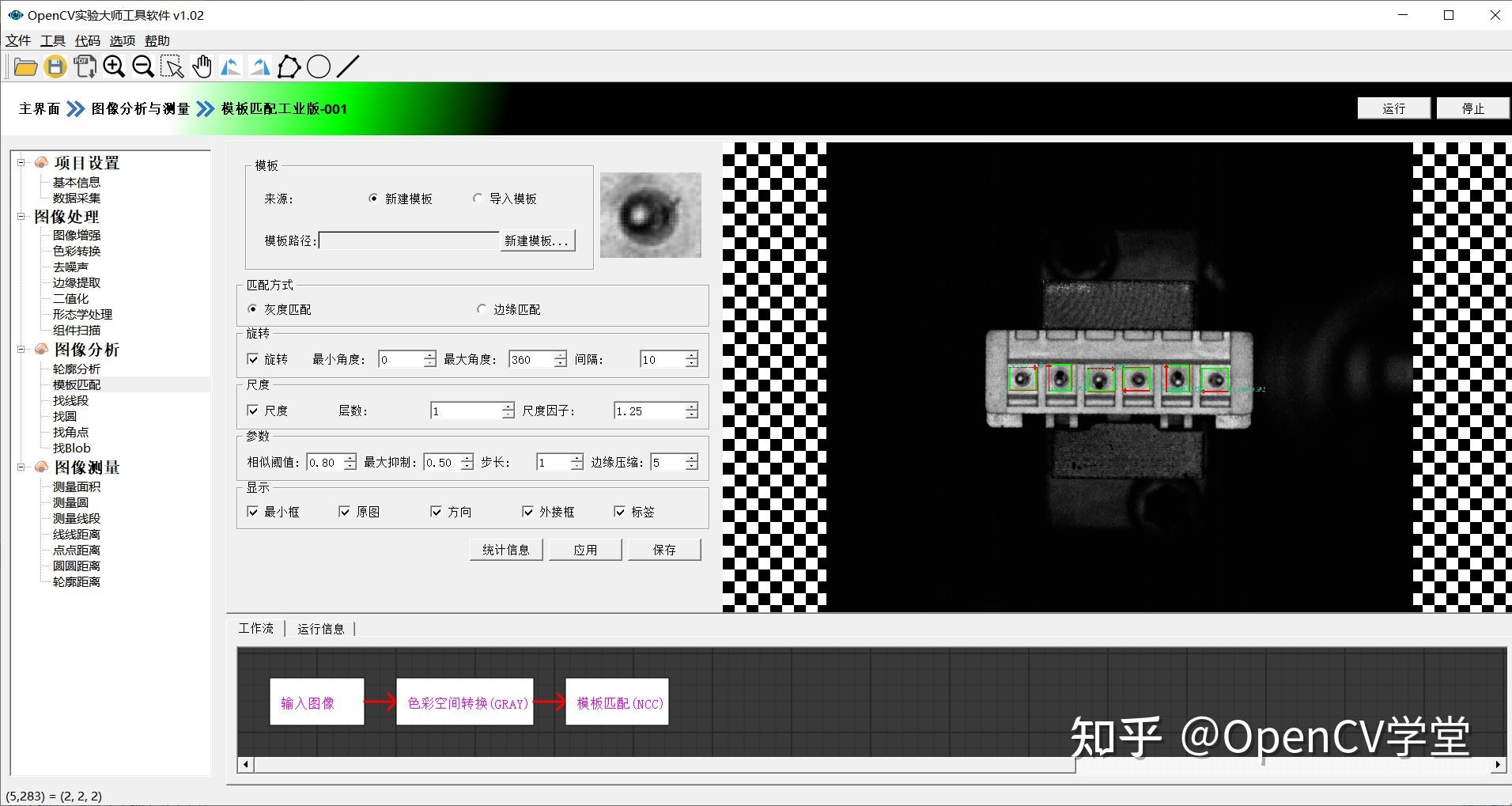Image resolution: width=1512 pixels, height=806 pixels.
Task: Switch to the 运行信息 tab
Action: pyautogui.click(x=321, y=628)
